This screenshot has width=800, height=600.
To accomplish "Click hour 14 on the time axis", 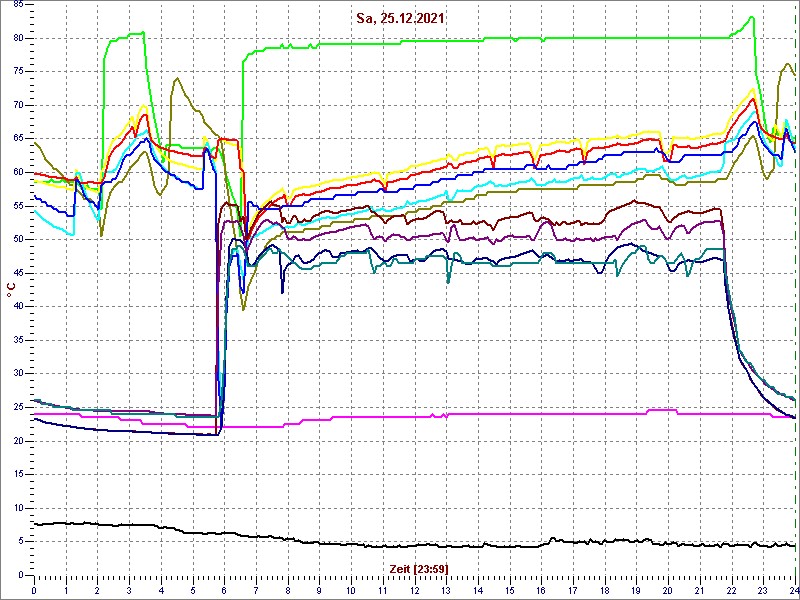I will 478,589.
